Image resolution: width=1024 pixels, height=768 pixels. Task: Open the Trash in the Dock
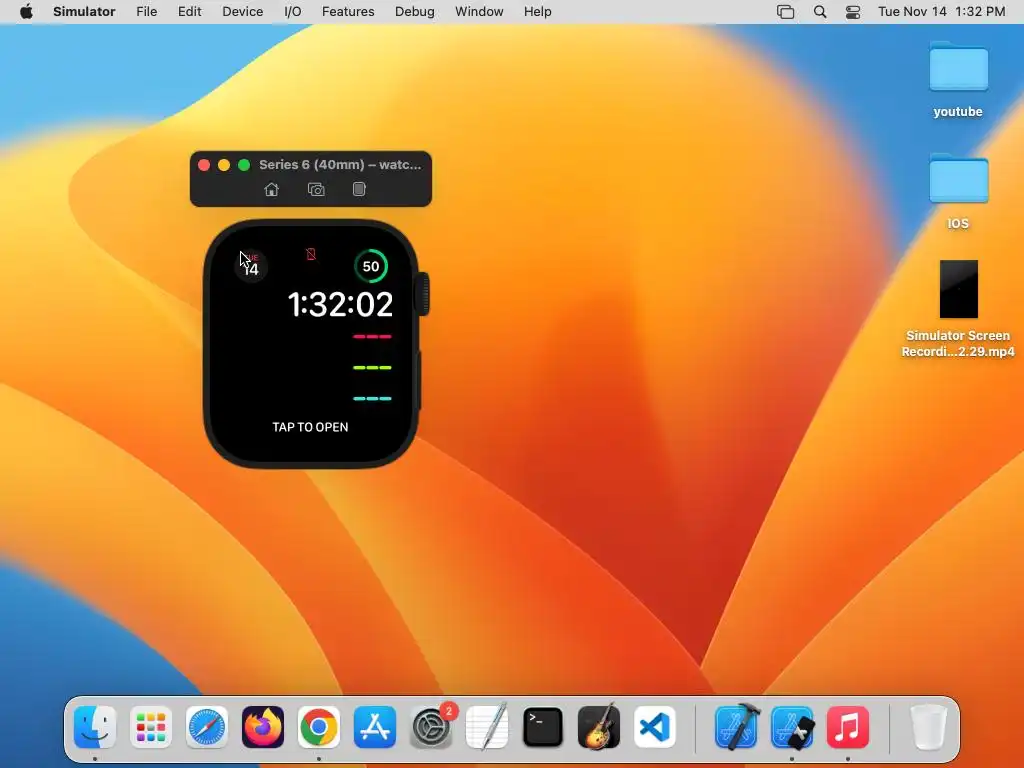[928, 727]
